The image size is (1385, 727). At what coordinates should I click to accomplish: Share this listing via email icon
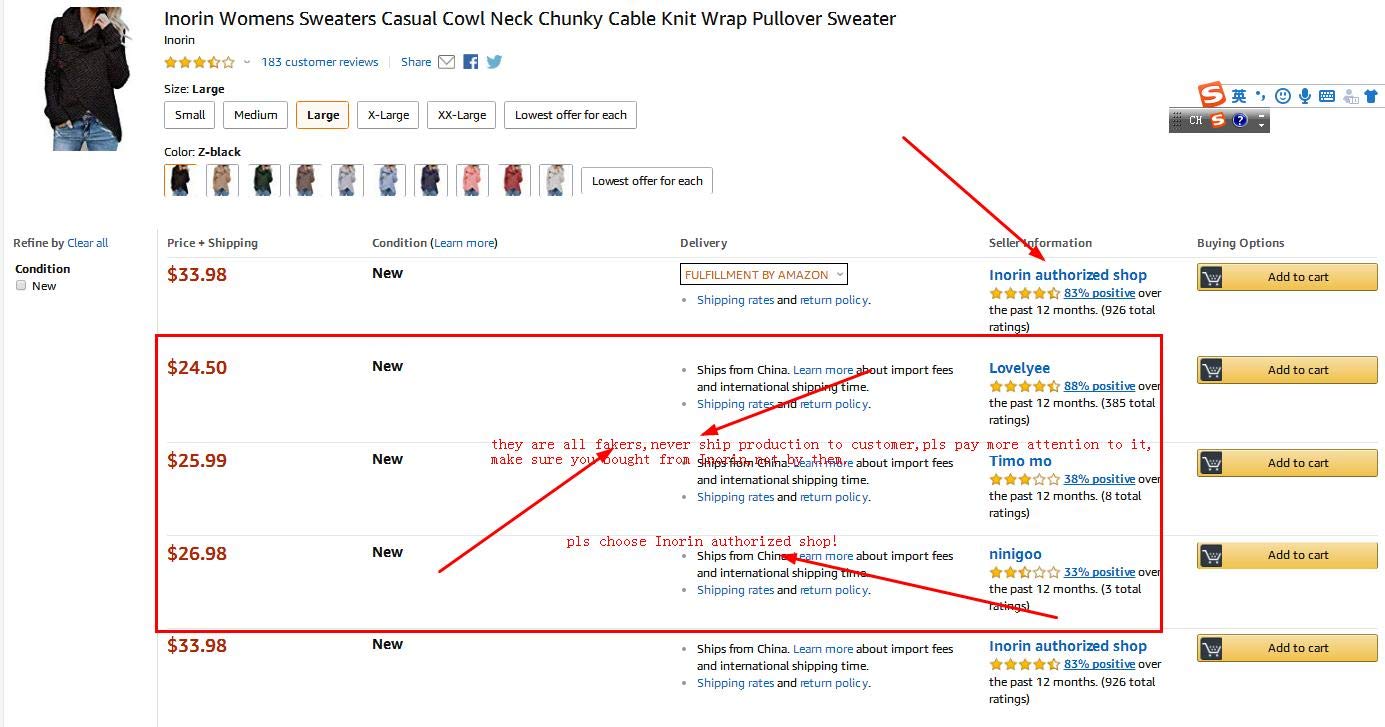coord(446,62)
